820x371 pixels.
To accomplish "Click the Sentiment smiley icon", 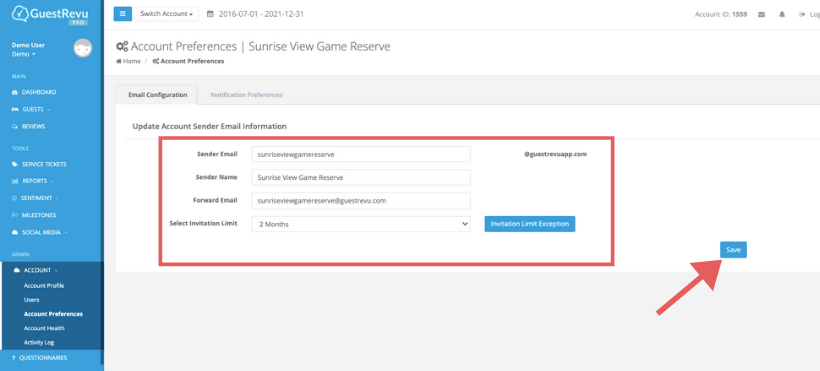I will point(15,198).
